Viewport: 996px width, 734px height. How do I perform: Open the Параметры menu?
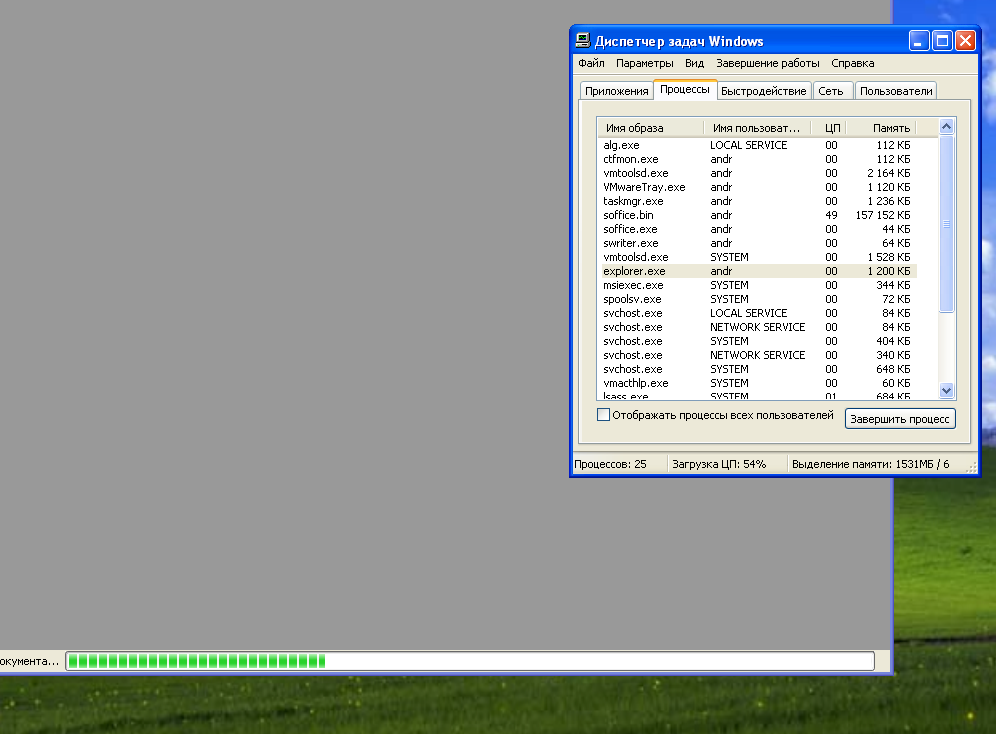(645, 63)
